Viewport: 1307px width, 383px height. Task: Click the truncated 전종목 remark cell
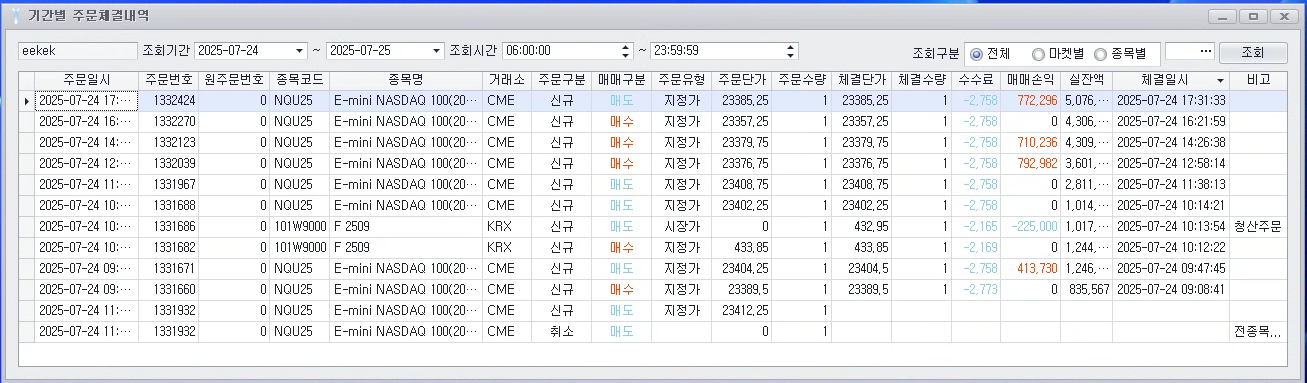(1258, 331)
